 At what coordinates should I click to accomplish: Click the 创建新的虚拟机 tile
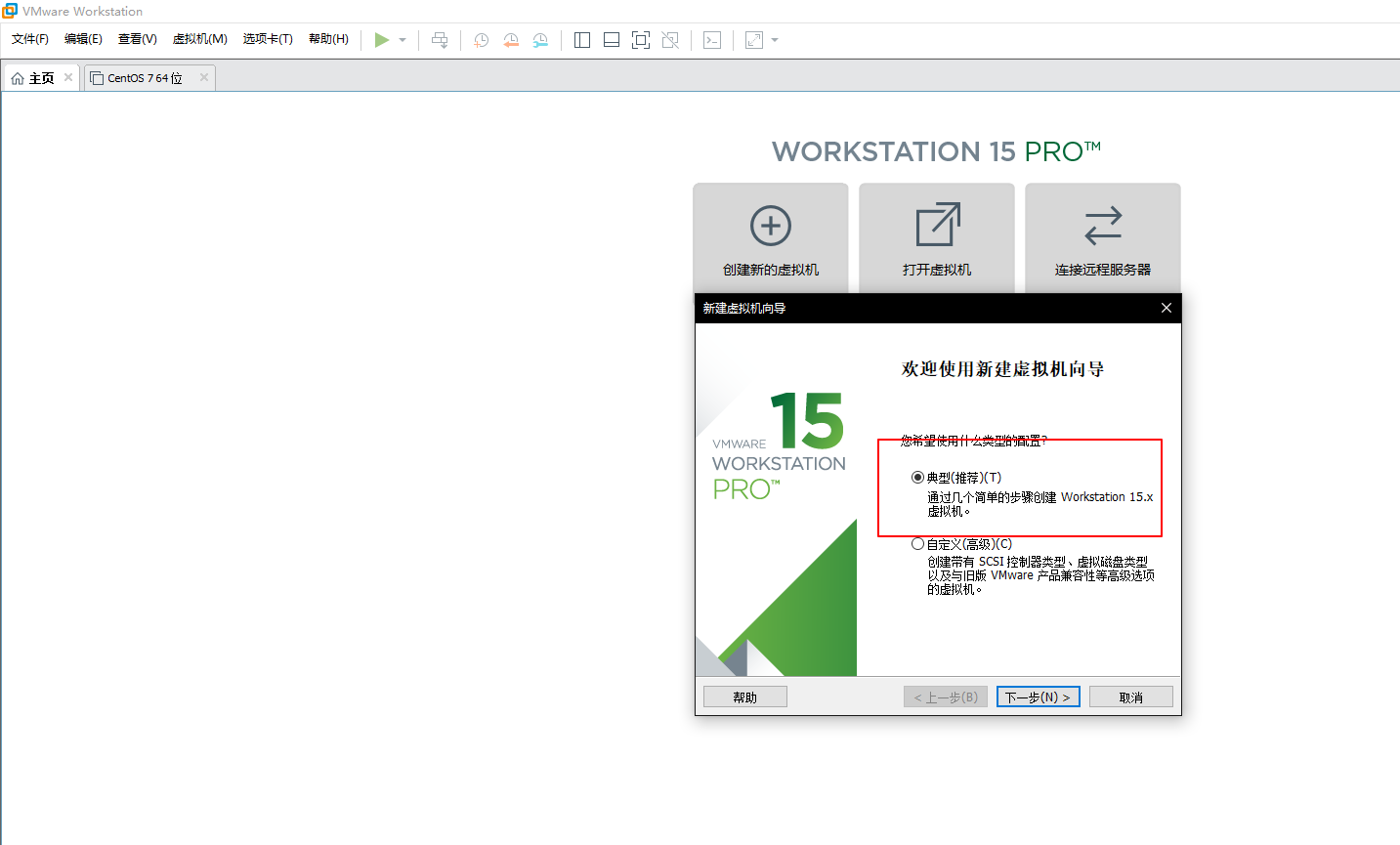tap(771, 237)
